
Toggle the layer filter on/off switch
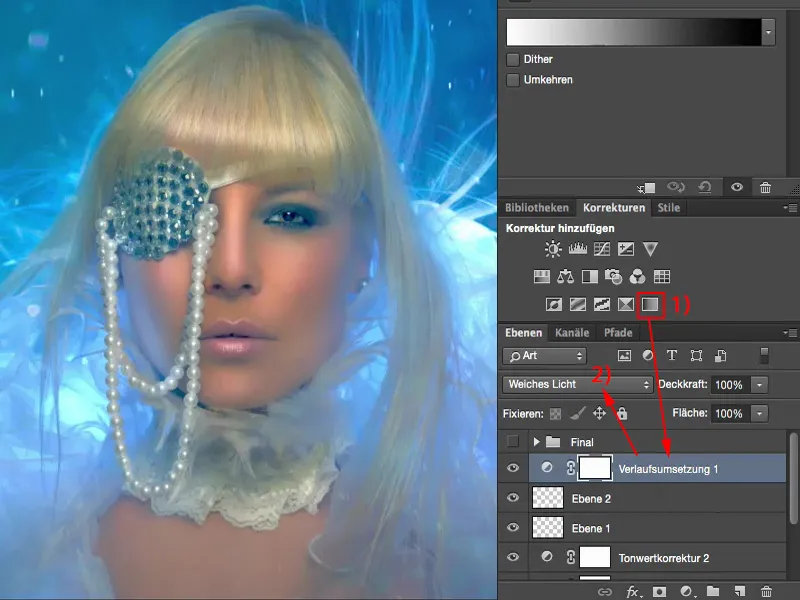[764, 356]
